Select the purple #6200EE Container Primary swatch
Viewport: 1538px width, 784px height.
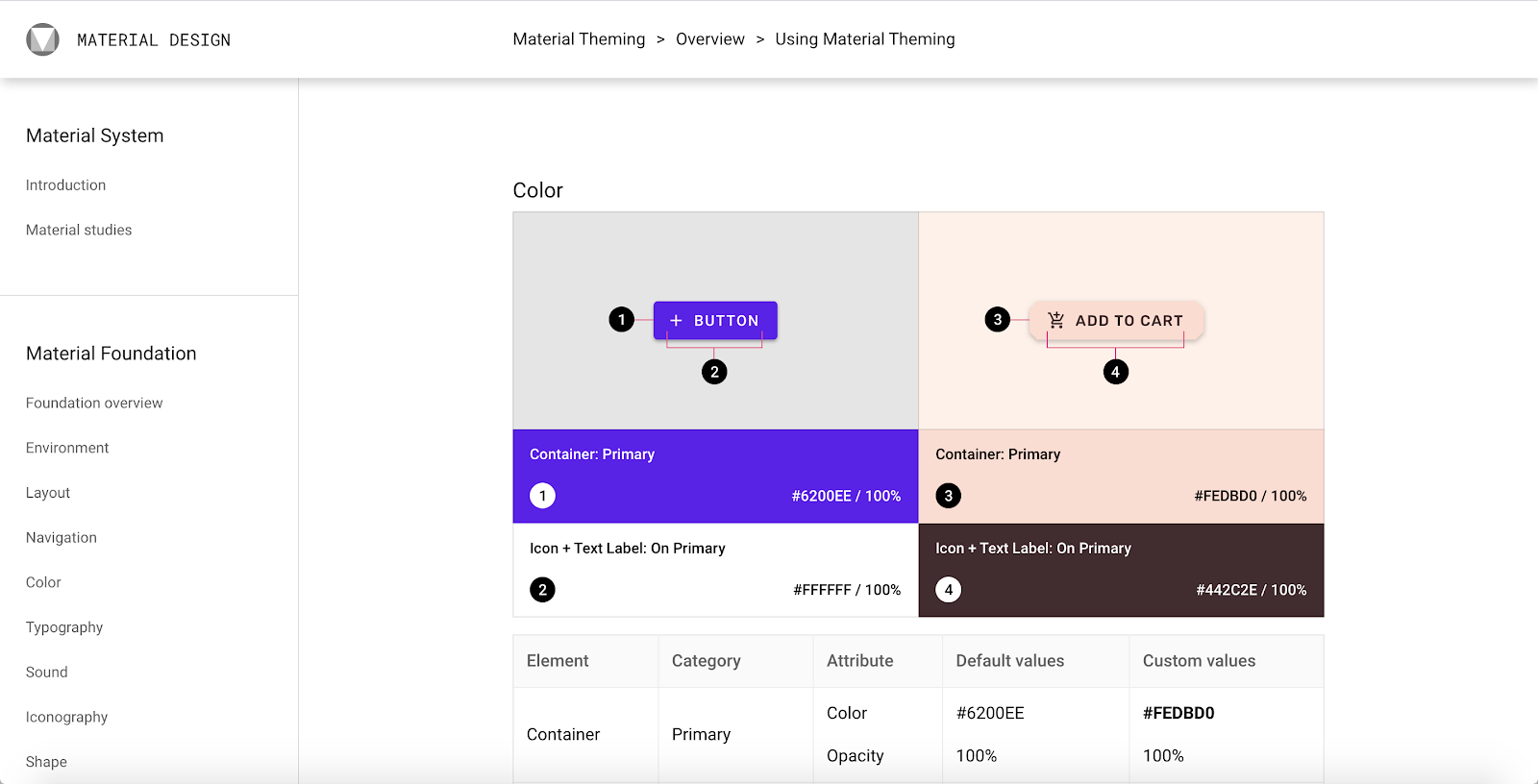click(715, 477)
